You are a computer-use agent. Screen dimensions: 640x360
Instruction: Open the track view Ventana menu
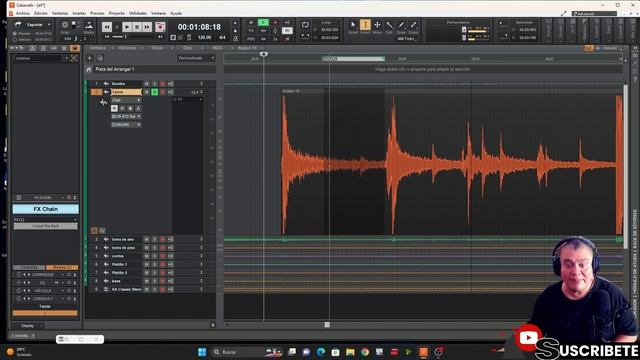(x=98, y=48)
